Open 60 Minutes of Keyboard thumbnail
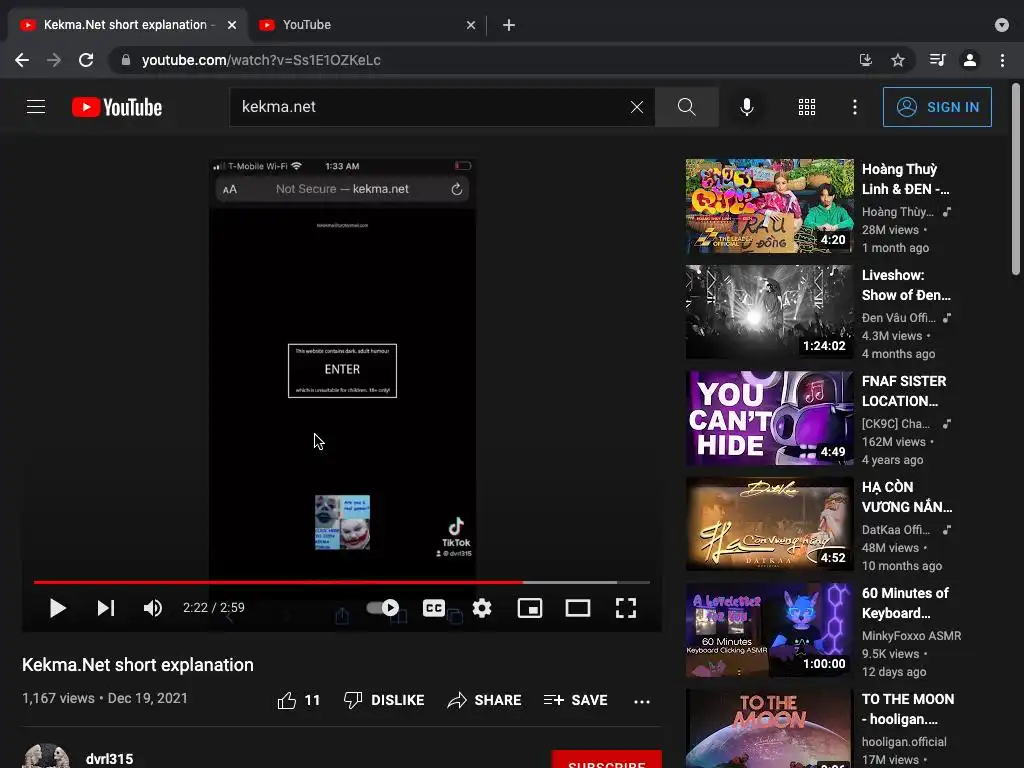Image resolution: width=1024 pixels, height=768 pixels. pos(769,630)
